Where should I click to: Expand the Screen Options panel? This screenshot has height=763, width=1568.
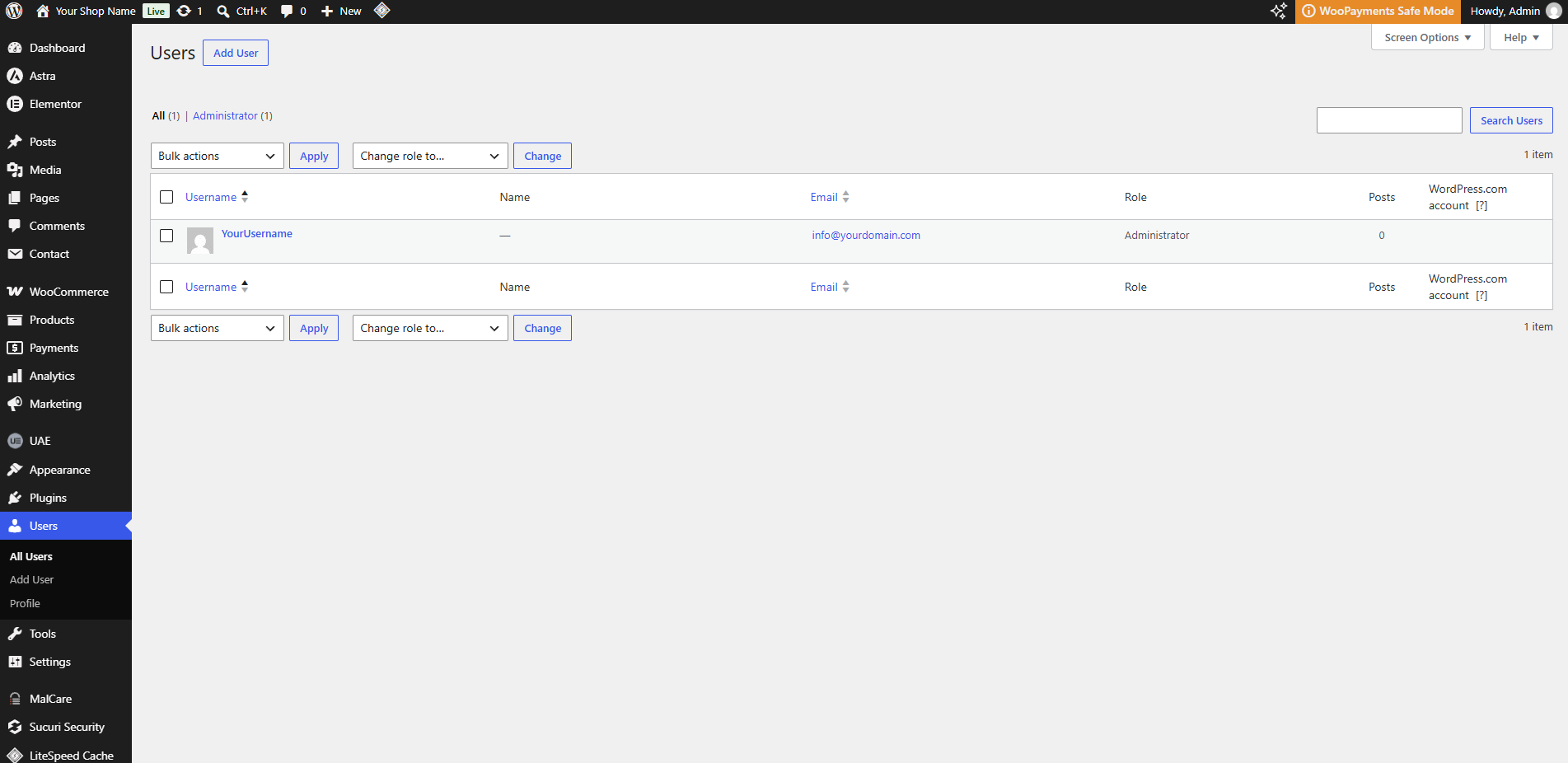1427,37
